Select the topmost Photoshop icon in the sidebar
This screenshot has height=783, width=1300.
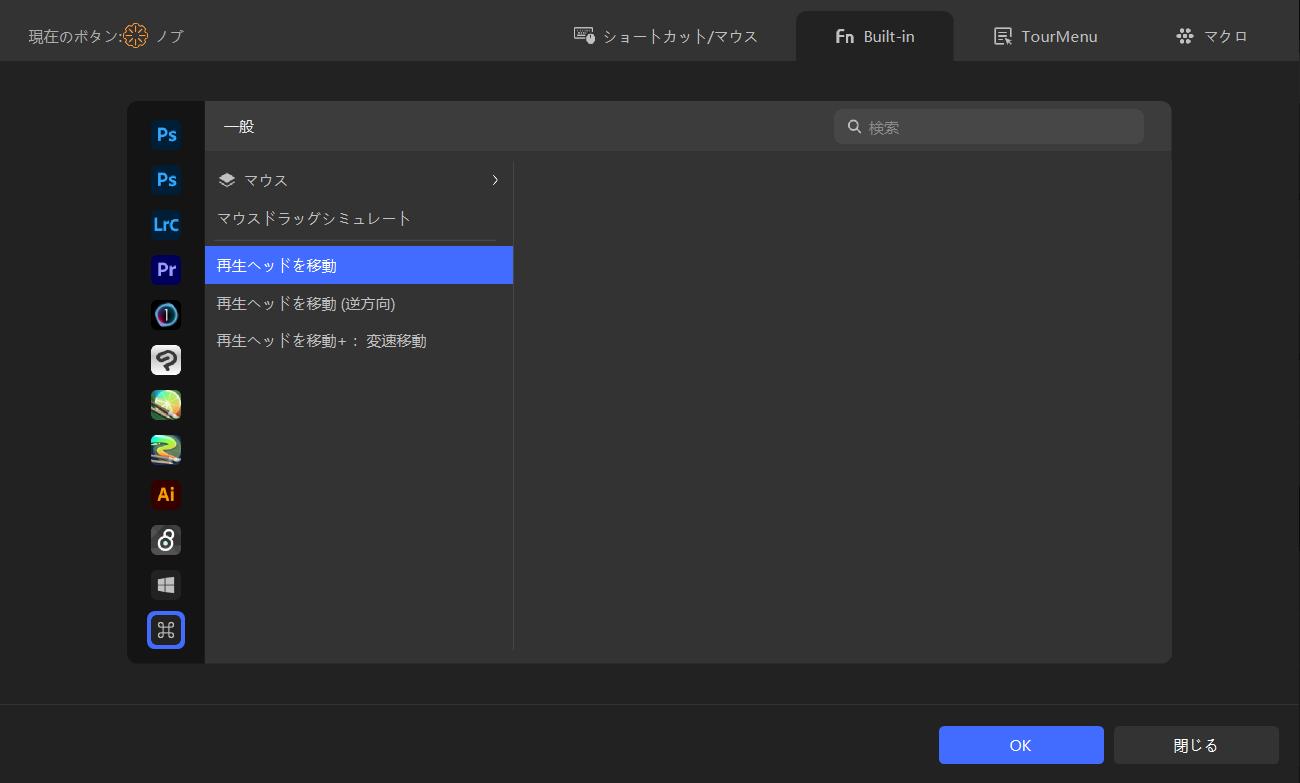coord(166,134)
